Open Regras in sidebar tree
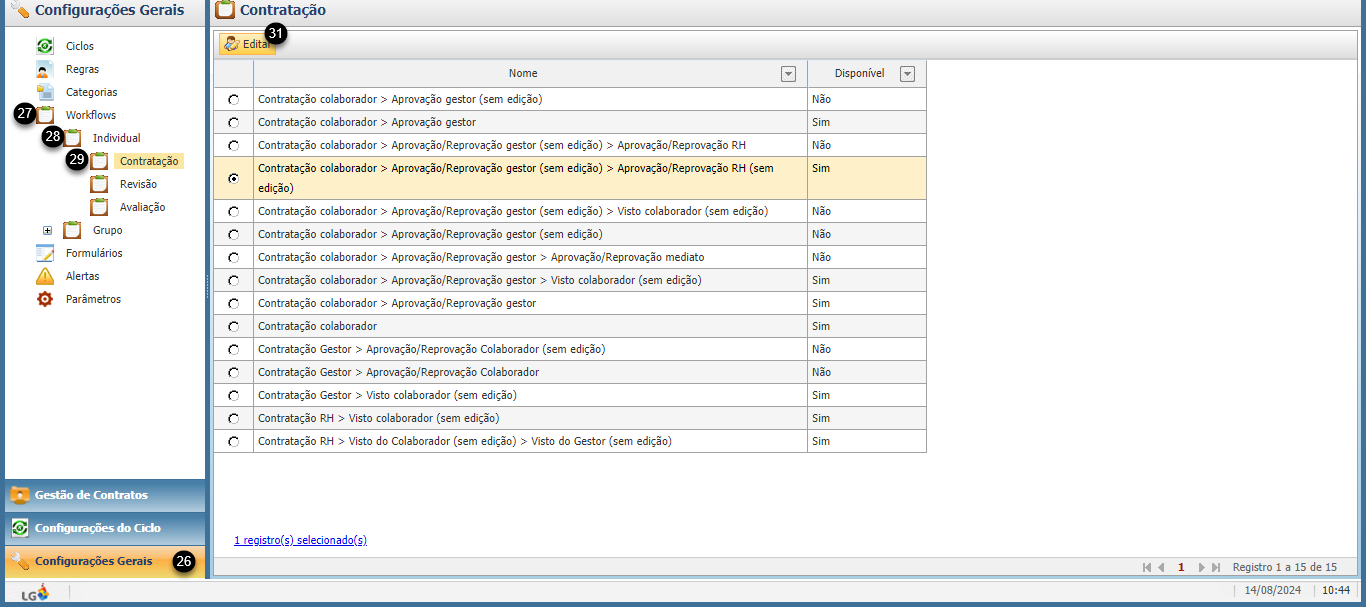The width and height of the screenshot is (1366, 607). [82, 69]
